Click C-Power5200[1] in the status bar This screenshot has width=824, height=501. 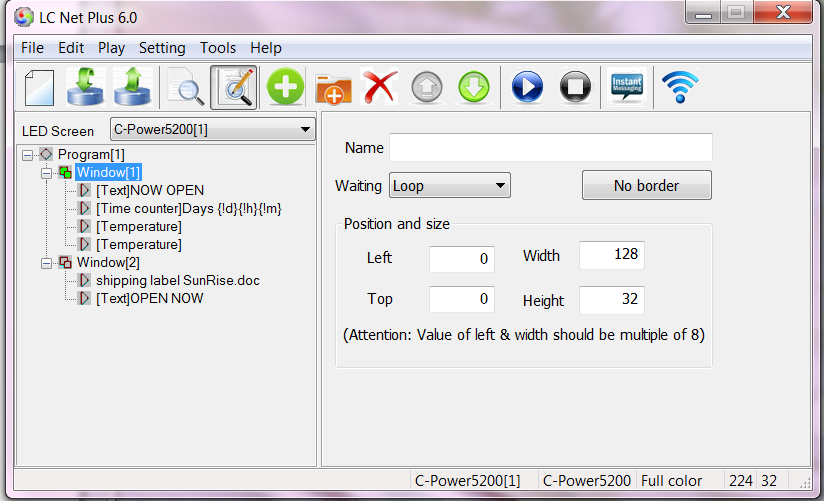[x=468, y=480]
